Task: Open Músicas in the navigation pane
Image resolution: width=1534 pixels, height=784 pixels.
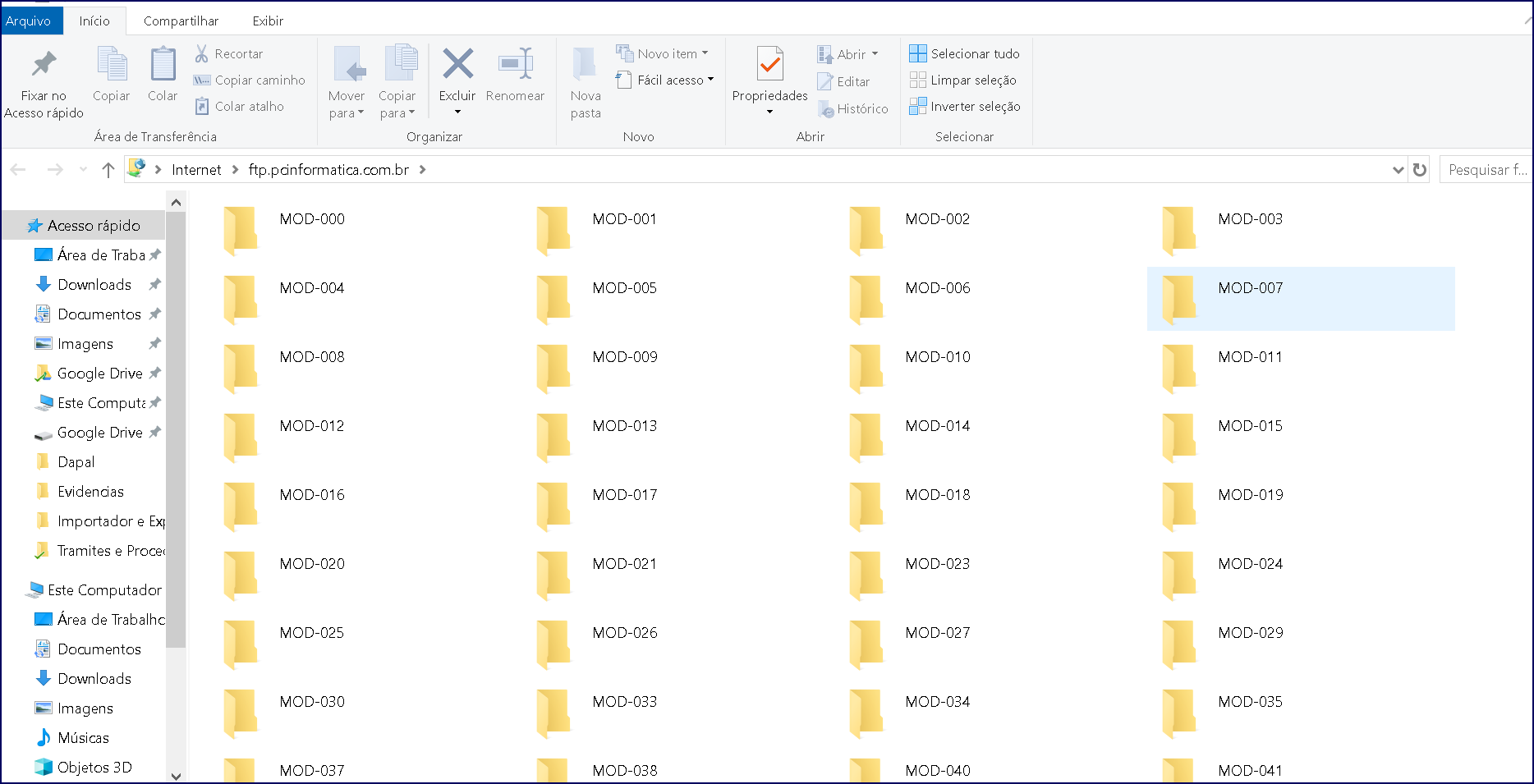Action: pyautogui.click(x=83, y=738)
